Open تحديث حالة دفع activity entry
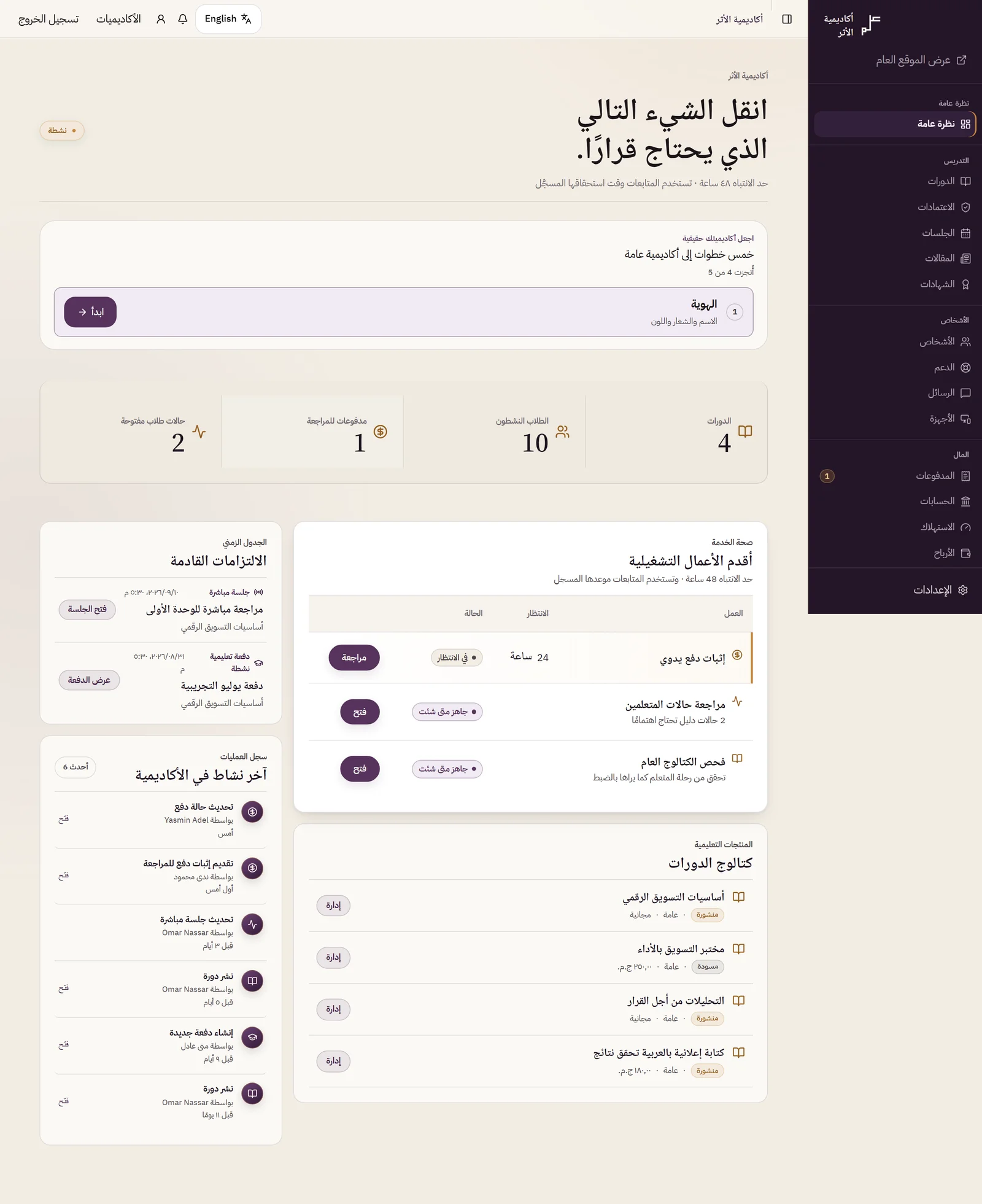982x1204 pixels. click(x=63, y=819)
